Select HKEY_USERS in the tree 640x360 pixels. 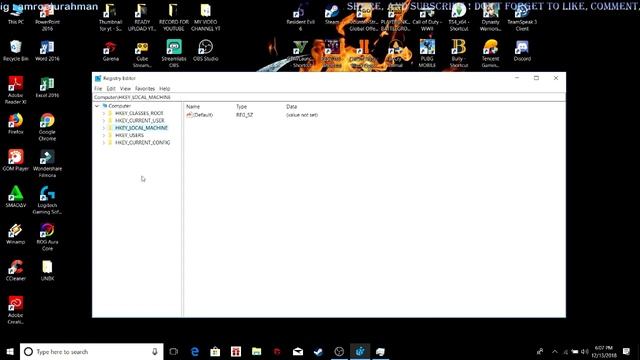[129, 136]
